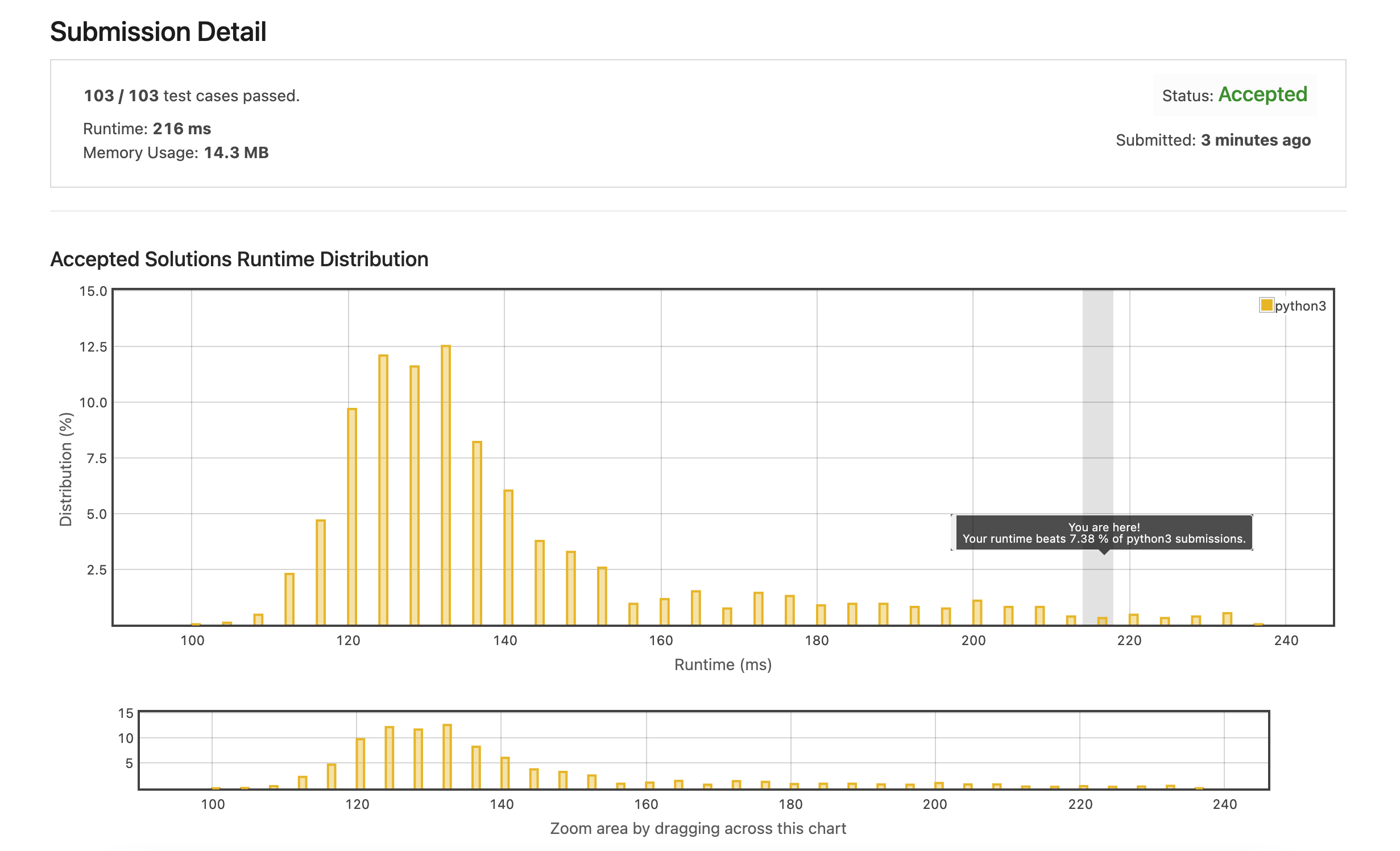Click the 128 ms bar in main chart

(x=415, y=495)
